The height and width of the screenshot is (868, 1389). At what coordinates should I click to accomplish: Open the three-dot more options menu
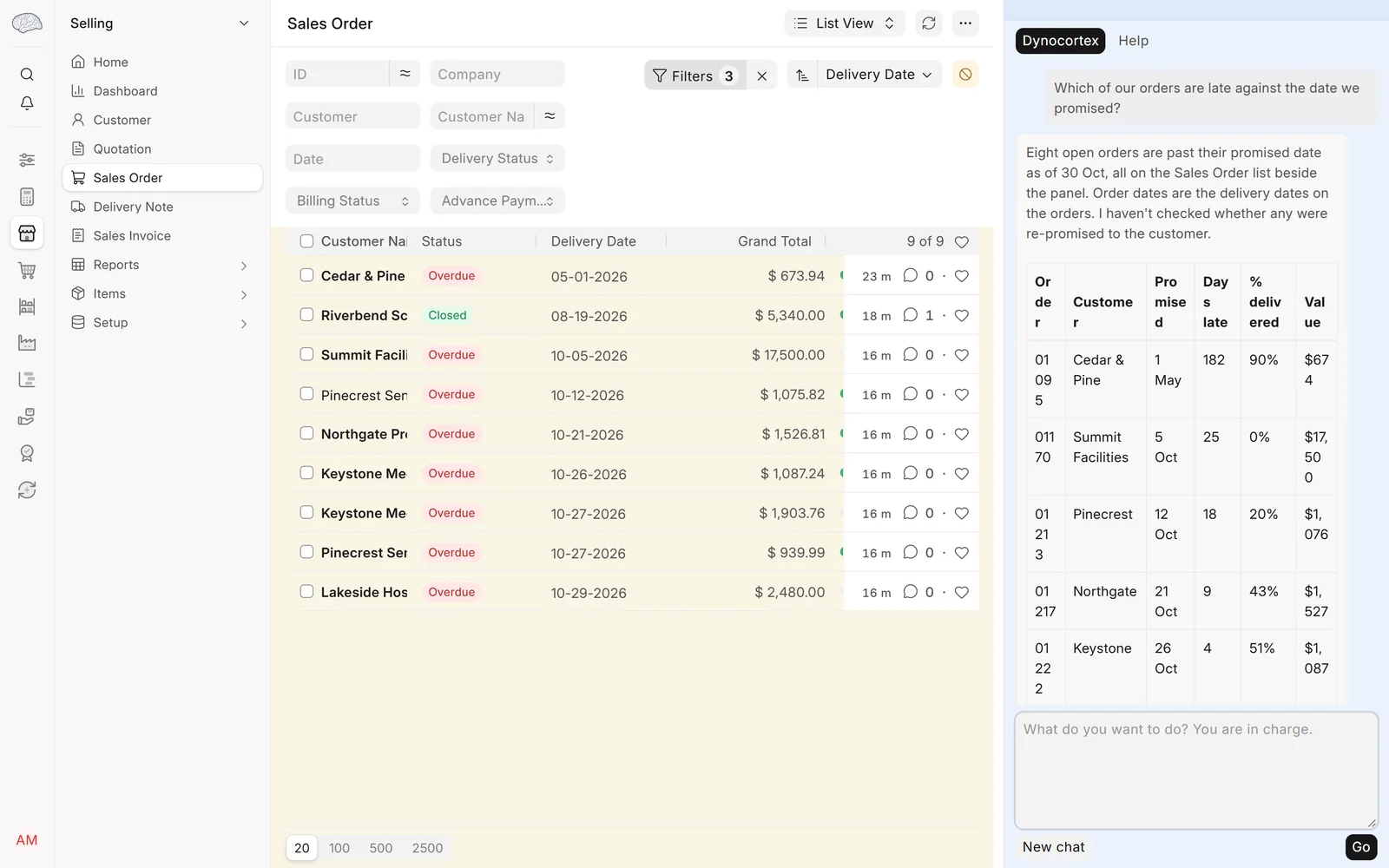(x=965, y=23)
